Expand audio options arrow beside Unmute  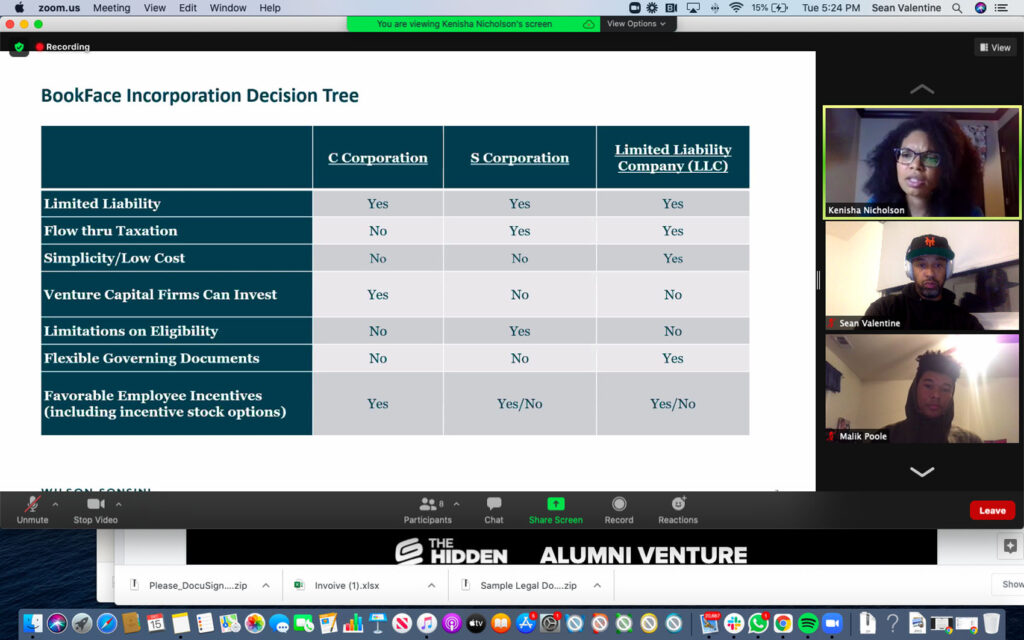[x=55, y=504]
